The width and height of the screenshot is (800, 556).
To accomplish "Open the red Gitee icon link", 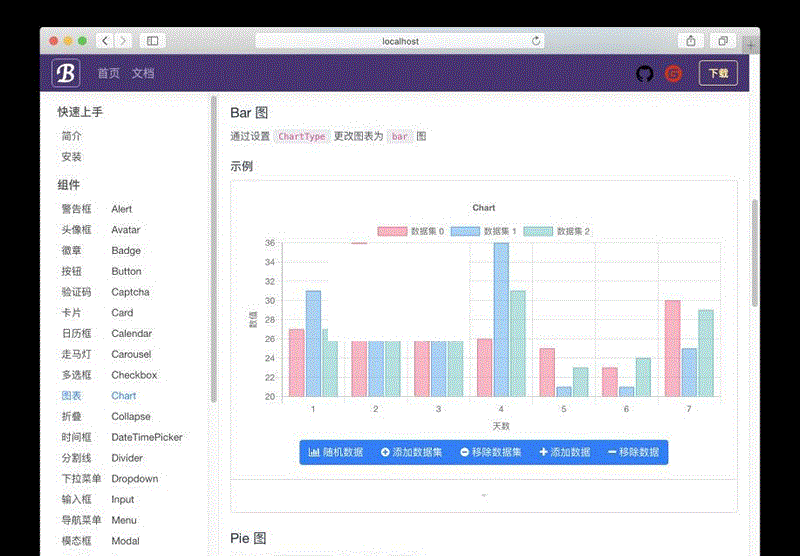I will click(x=674, y=73).
